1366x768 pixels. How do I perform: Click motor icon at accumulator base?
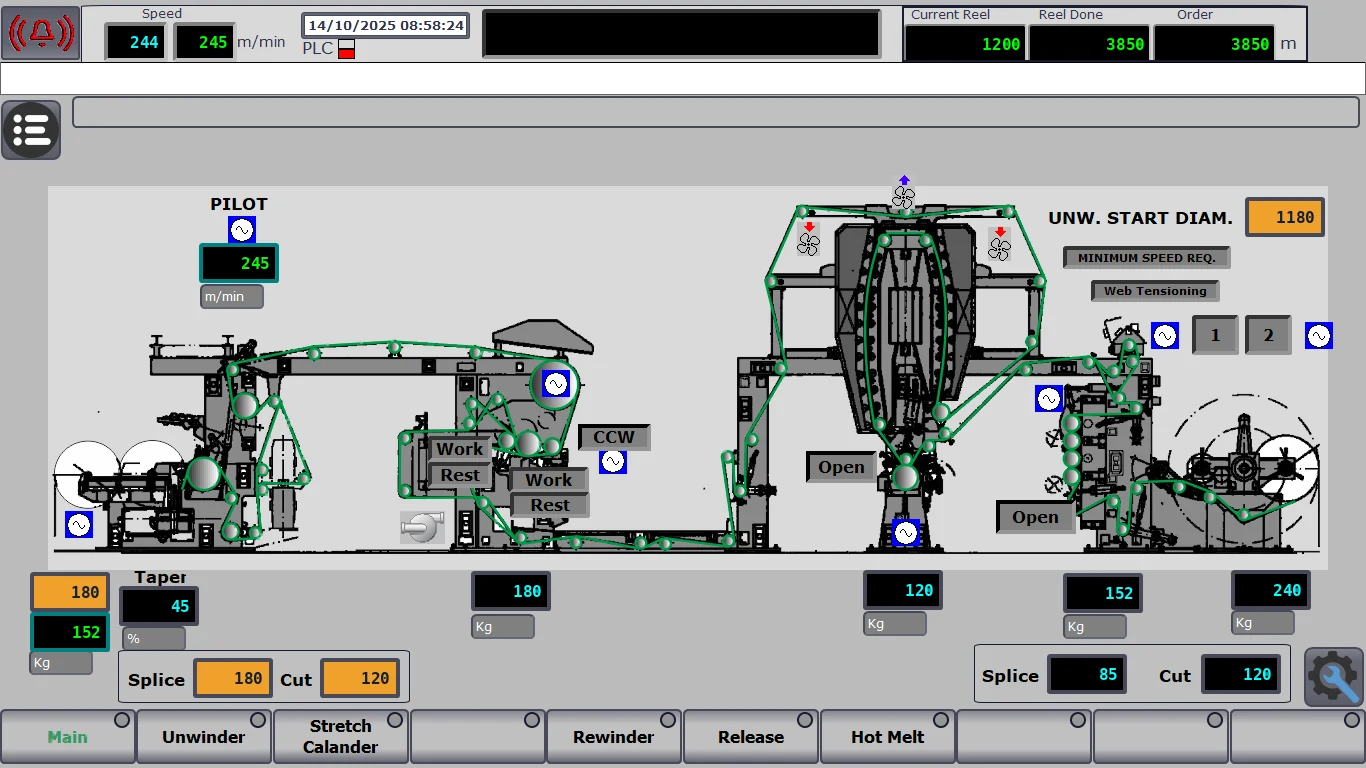pyautogui.click(x=905, y=533)
